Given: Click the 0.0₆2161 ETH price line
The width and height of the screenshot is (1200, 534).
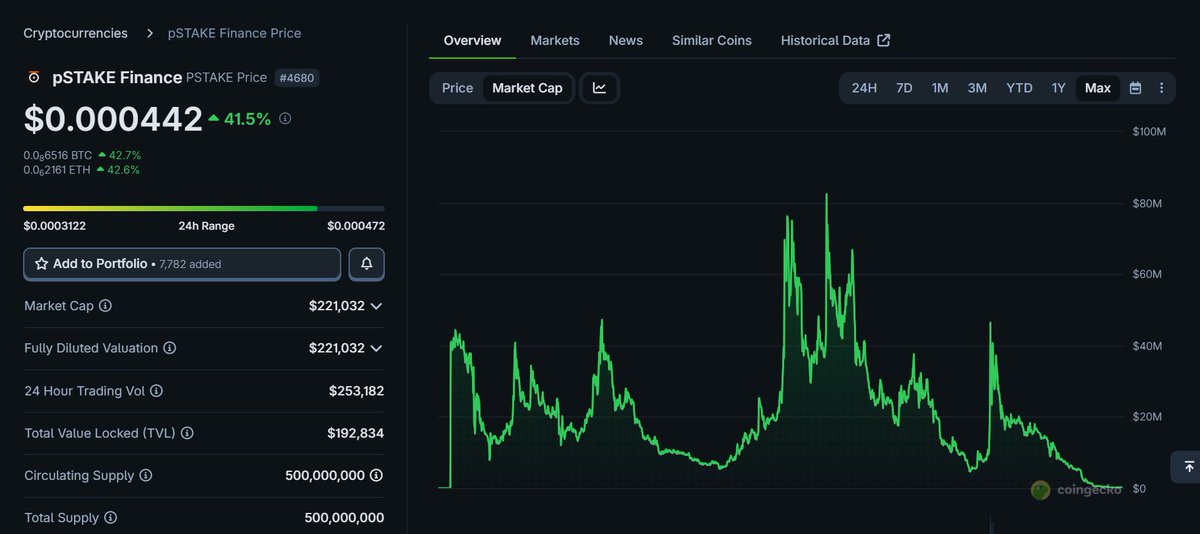Looking at the screenshot, I should [x=82, y=170].
